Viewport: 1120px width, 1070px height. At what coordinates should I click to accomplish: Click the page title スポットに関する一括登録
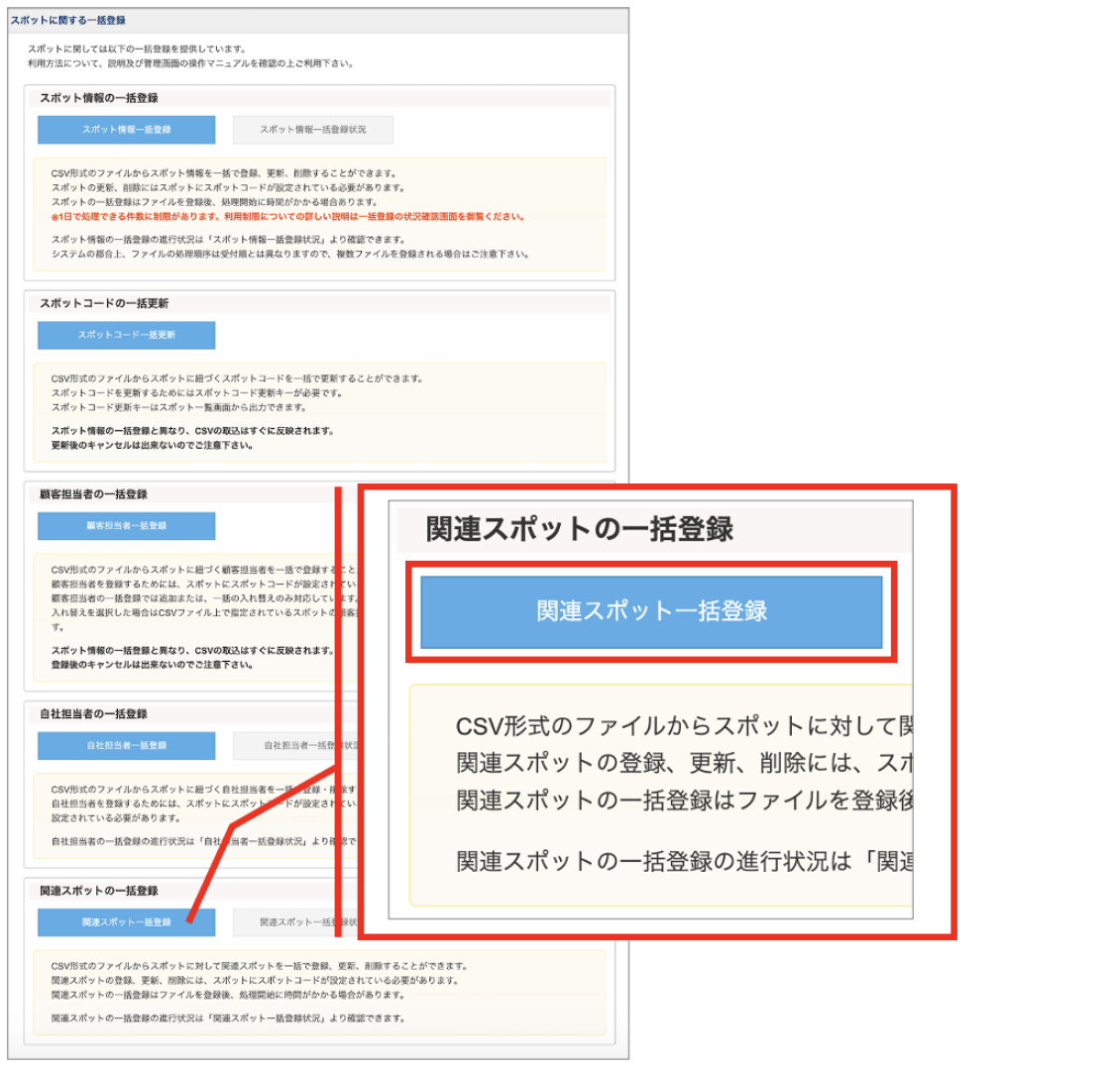point(67,20)
